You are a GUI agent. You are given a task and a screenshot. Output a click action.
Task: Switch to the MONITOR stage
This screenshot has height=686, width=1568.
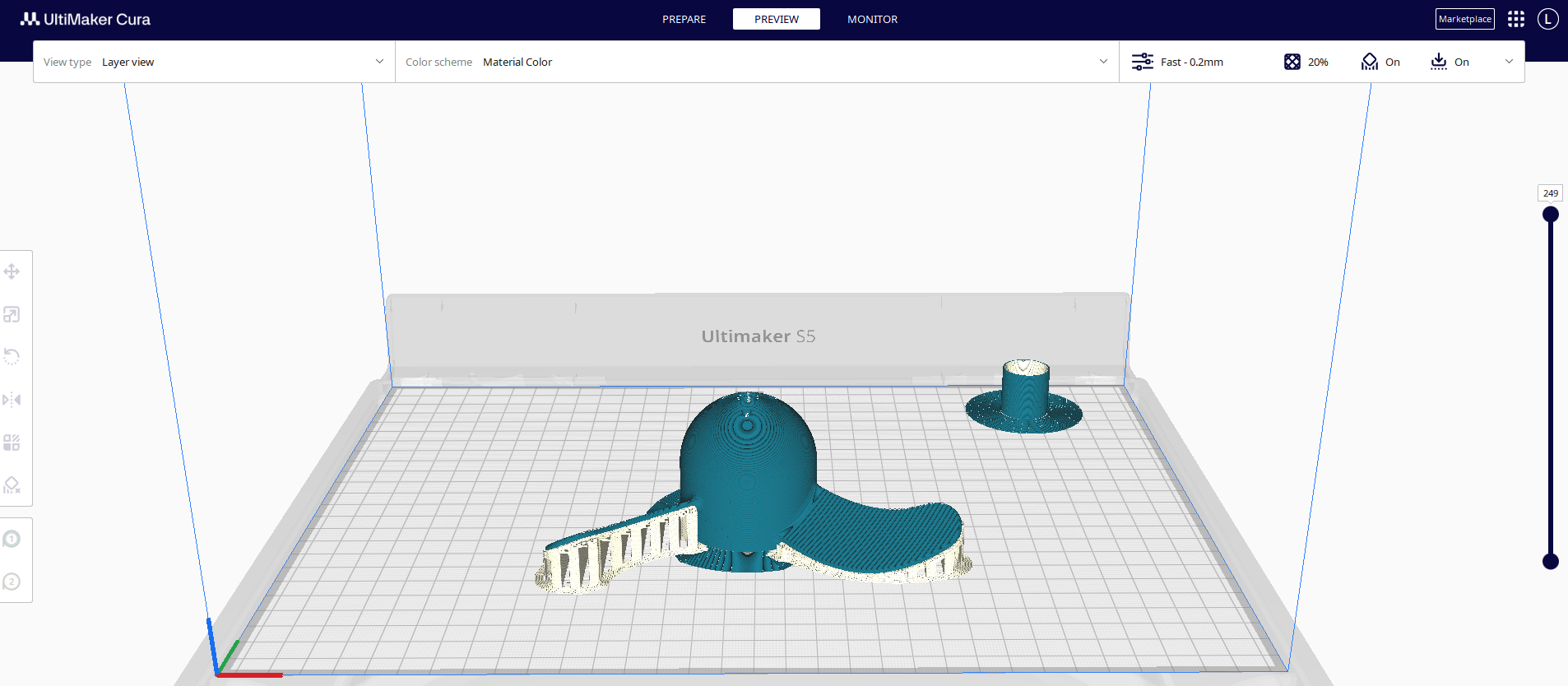[x=873, y=19]
